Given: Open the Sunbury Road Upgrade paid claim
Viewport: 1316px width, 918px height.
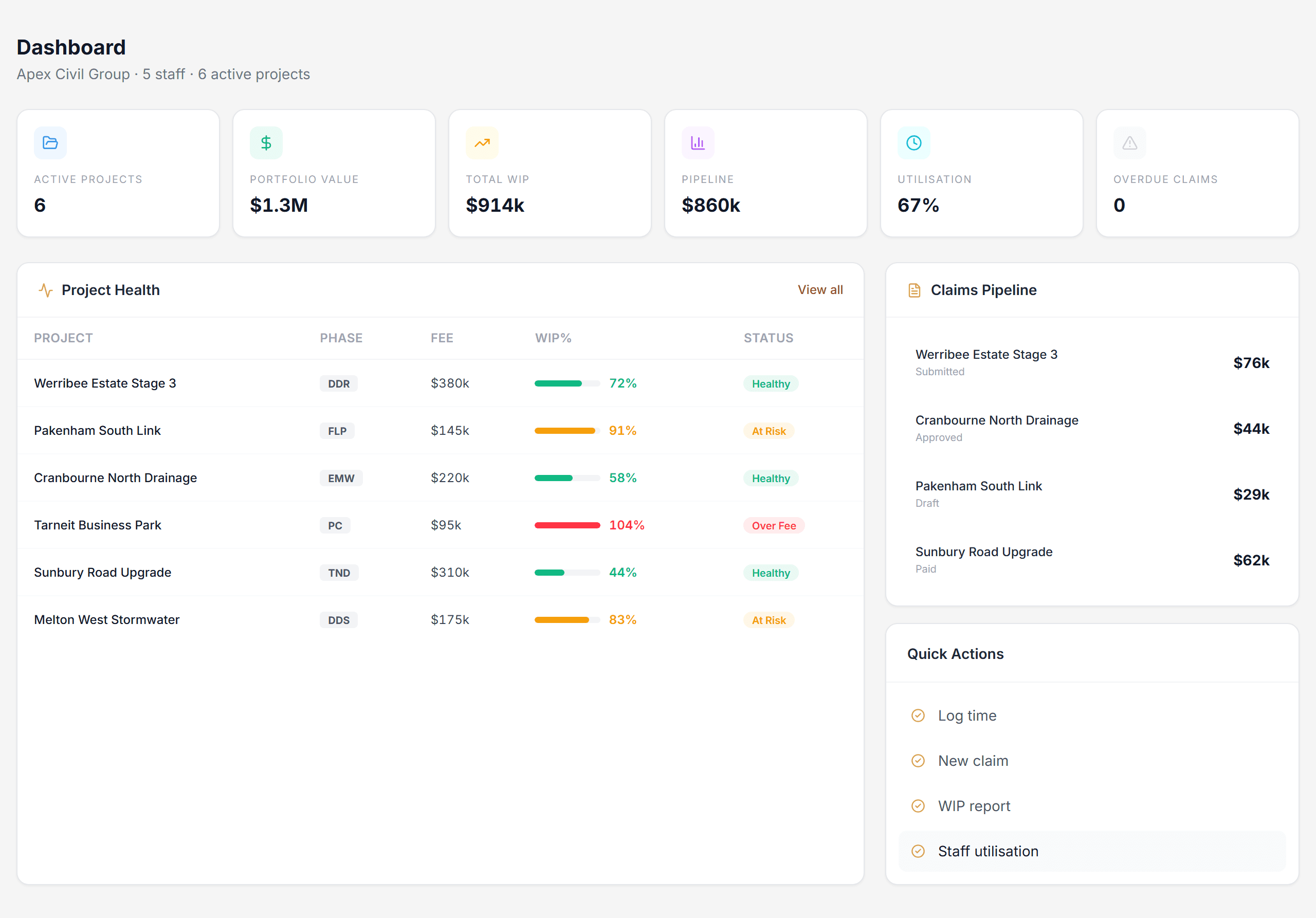Looking at the screenshot, I should 1092,560.
